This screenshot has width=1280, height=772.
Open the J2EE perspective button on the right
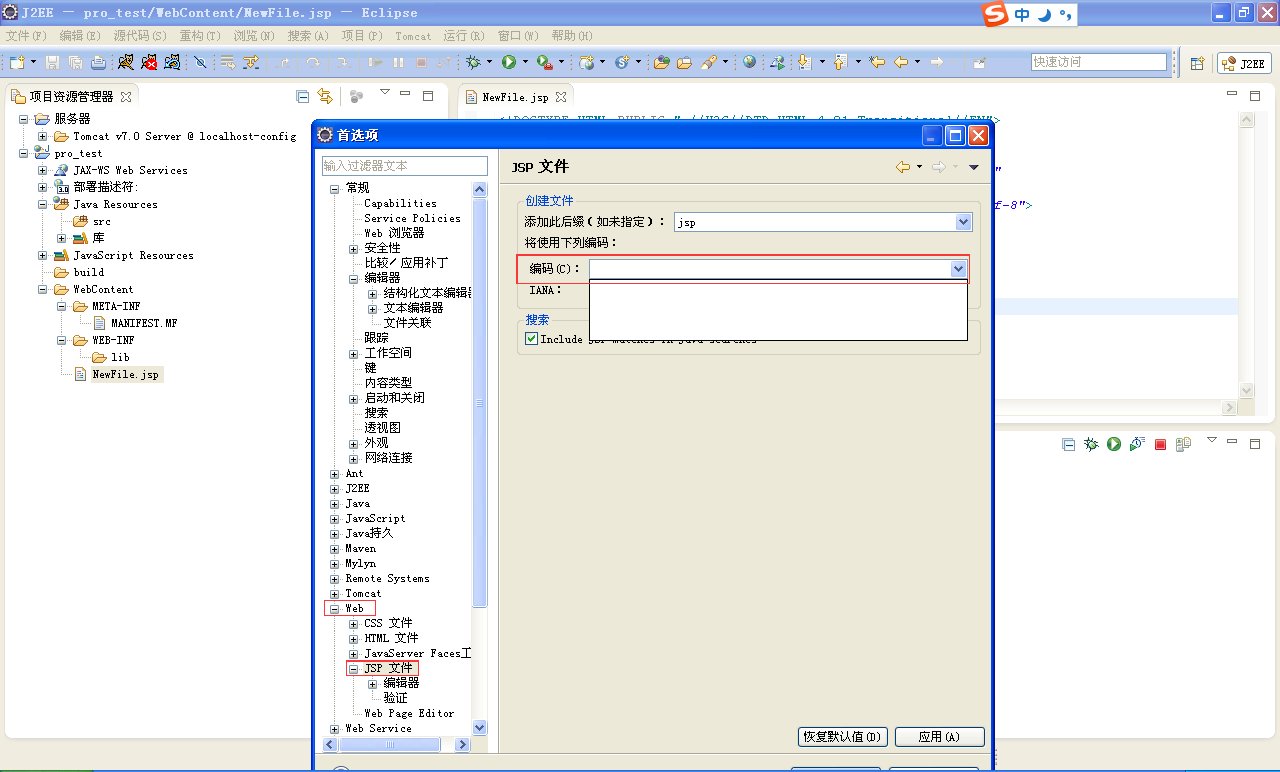pyautogui.click(x=1243, y=62)
